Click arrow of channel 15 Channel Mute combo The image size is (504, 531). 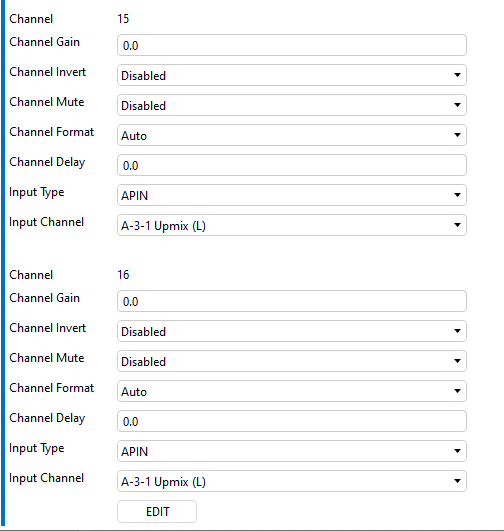[457, 105]
